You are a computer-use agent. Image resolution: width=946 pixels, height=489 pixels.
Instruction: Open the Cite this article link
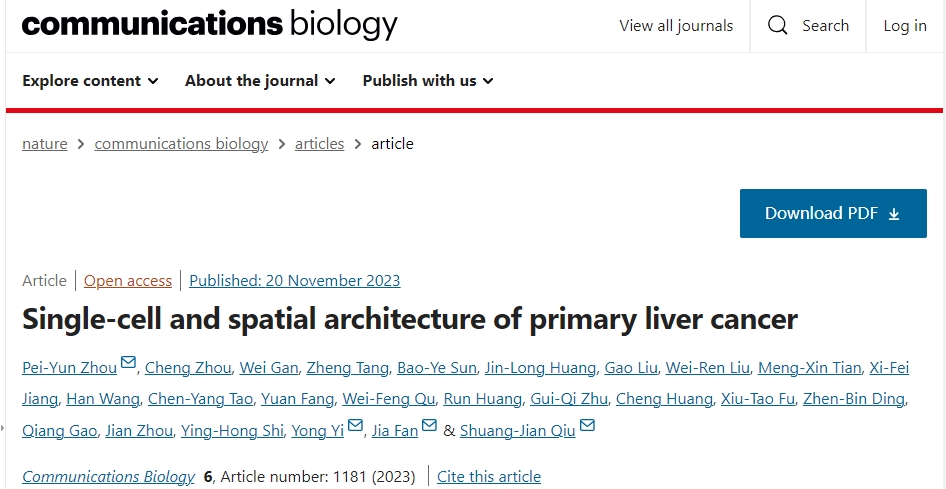[x=489, y=477]
